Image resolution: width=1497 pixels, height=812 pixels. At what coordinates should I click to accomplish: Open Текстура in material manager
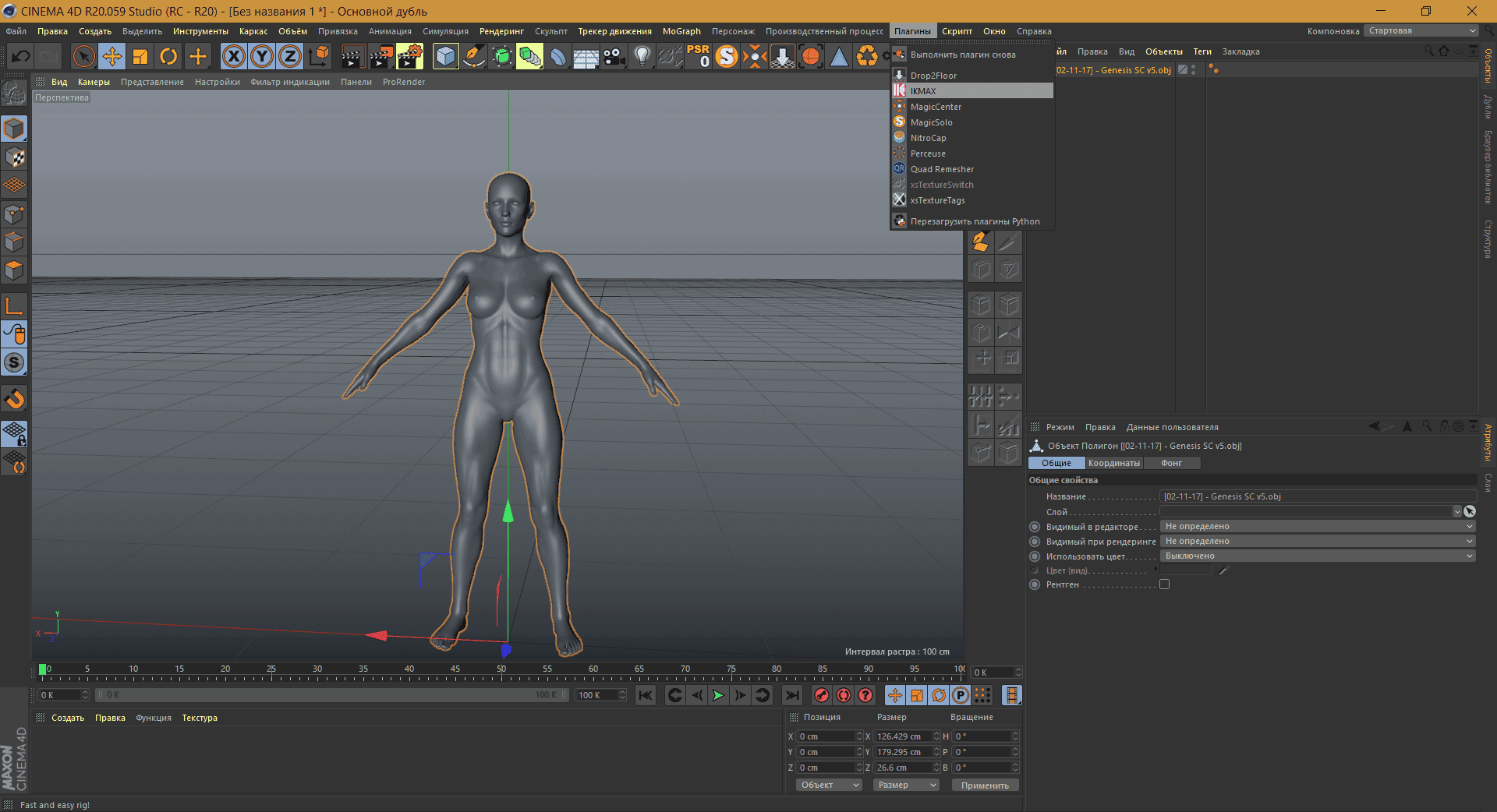[200, 718]
